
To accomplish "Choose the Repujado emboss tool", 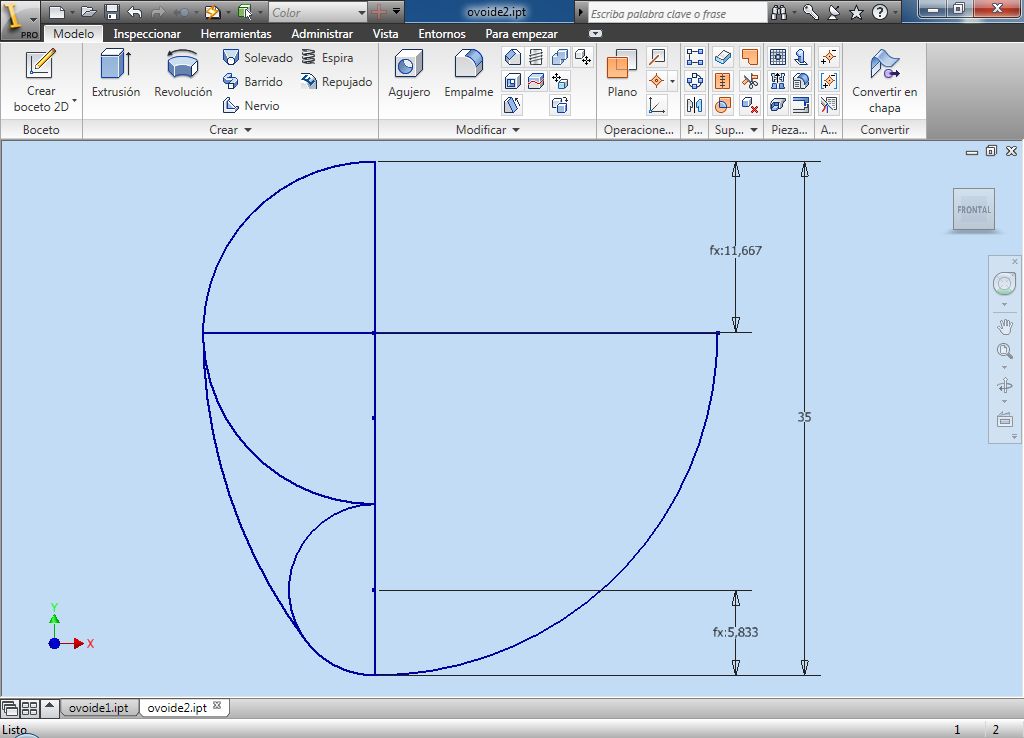I will 336,82.
